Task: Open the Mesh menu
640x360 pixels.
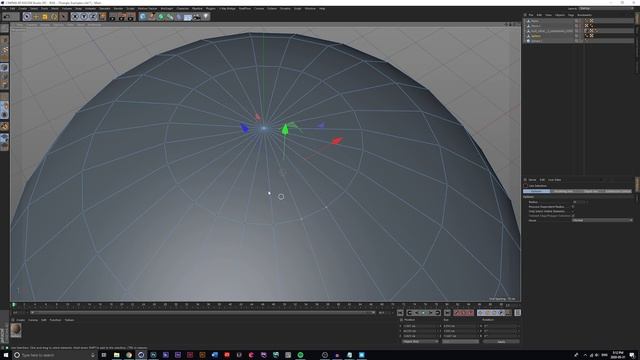Action: point(55,9)
